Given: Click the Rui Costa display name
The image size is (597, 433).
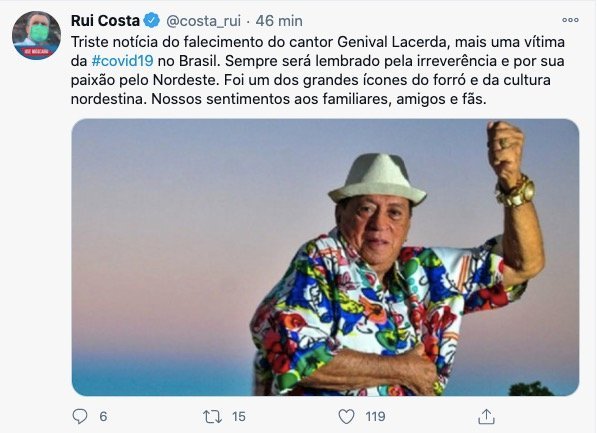Looking at the screenshot, I should [x=105, y=21].
